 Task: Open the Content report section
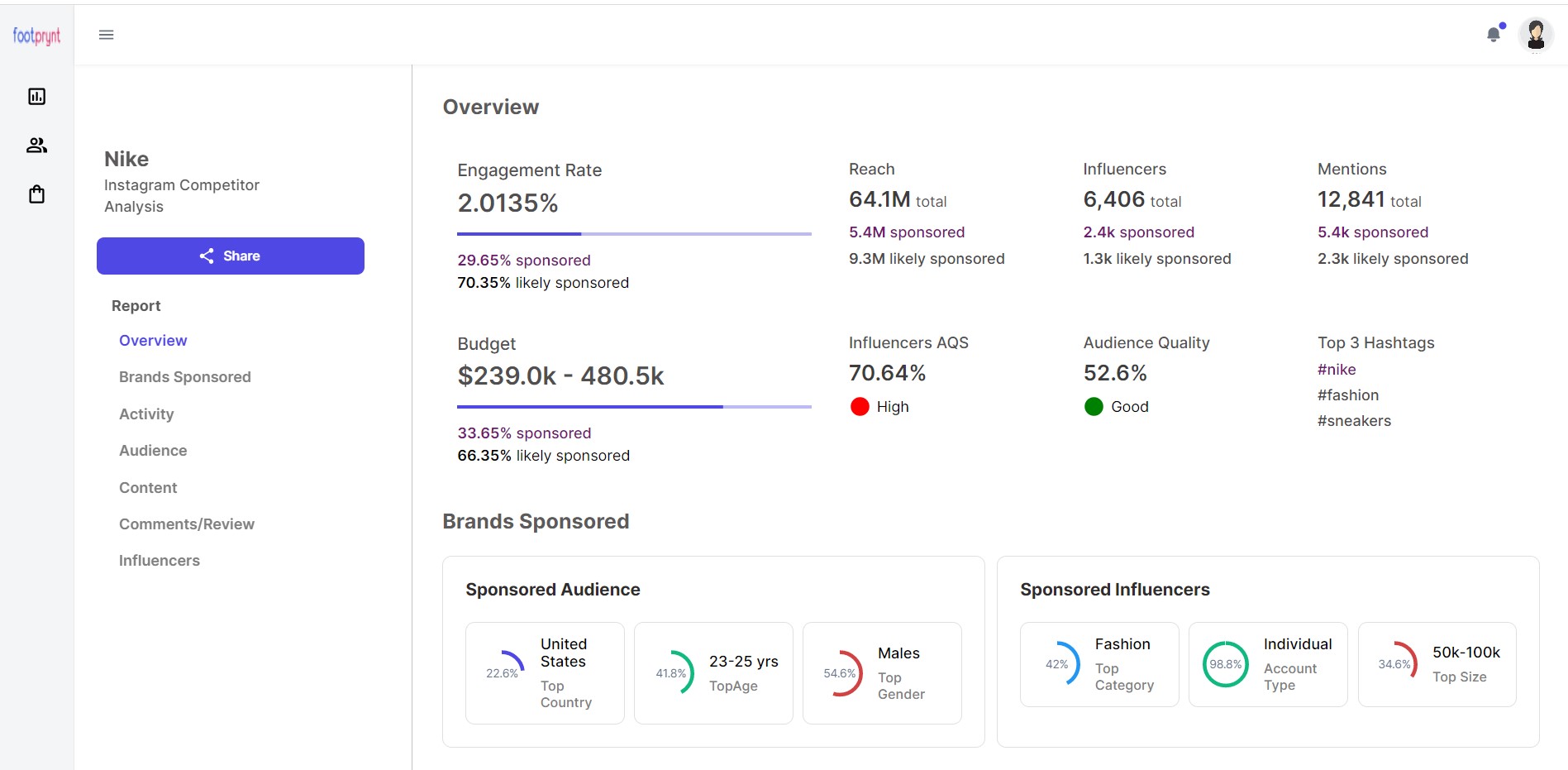pyautogui.click(x=148, y=488)
